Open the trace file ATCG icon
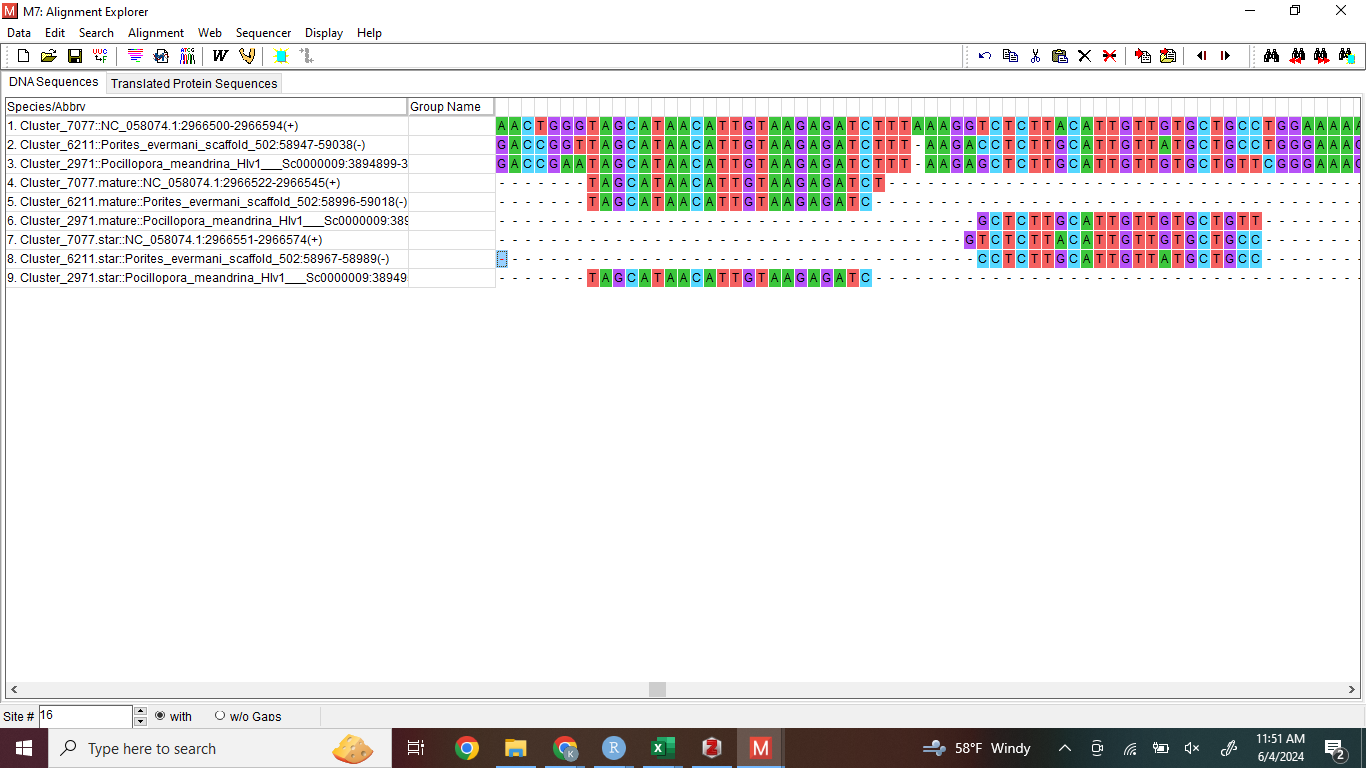1366x768 pixels. (x=187, y=56)
